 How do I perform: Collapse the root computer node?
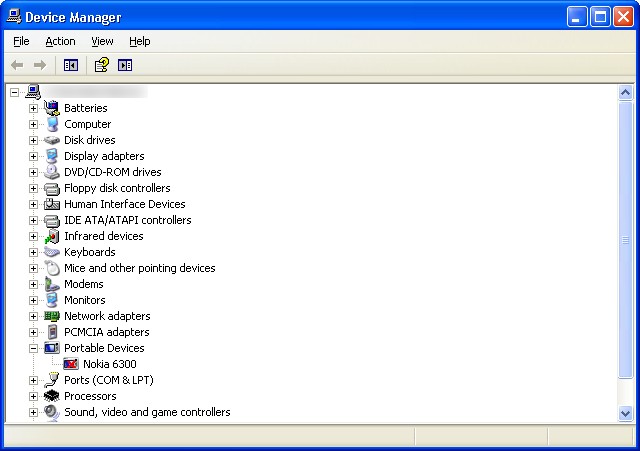pyautogui.click(x=14, y=92)
